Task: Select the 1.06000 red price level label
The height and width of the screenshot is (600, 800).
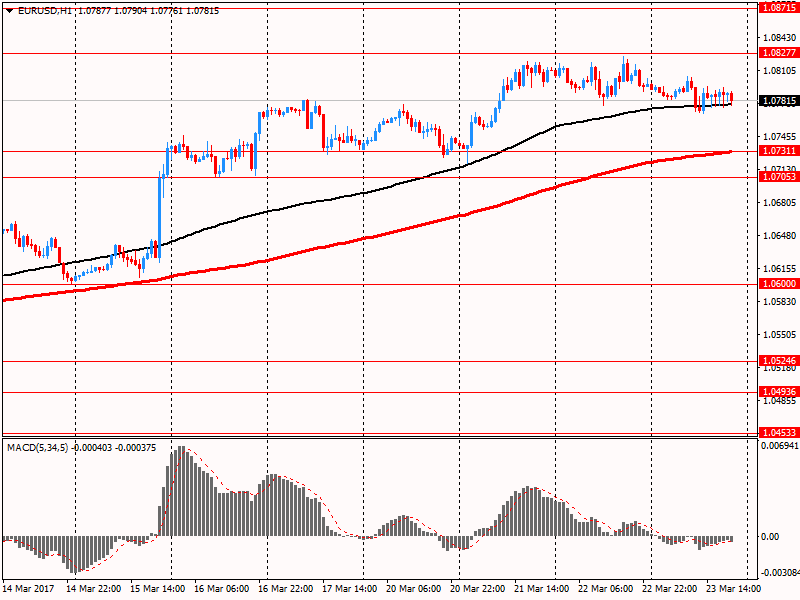Action: point(779,284)
